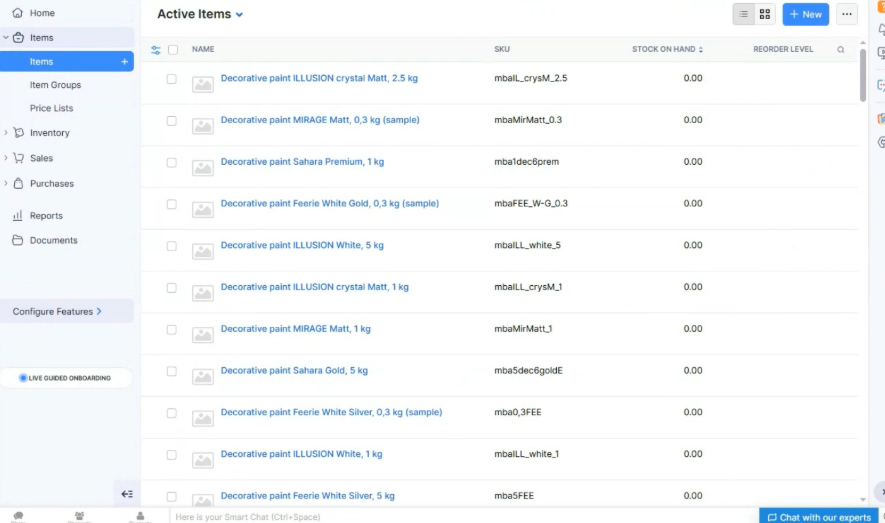Click the vertical scrollbar of item list
This screenshot has width=885, height=523.
pyautogui.click(x=863, y=75)
